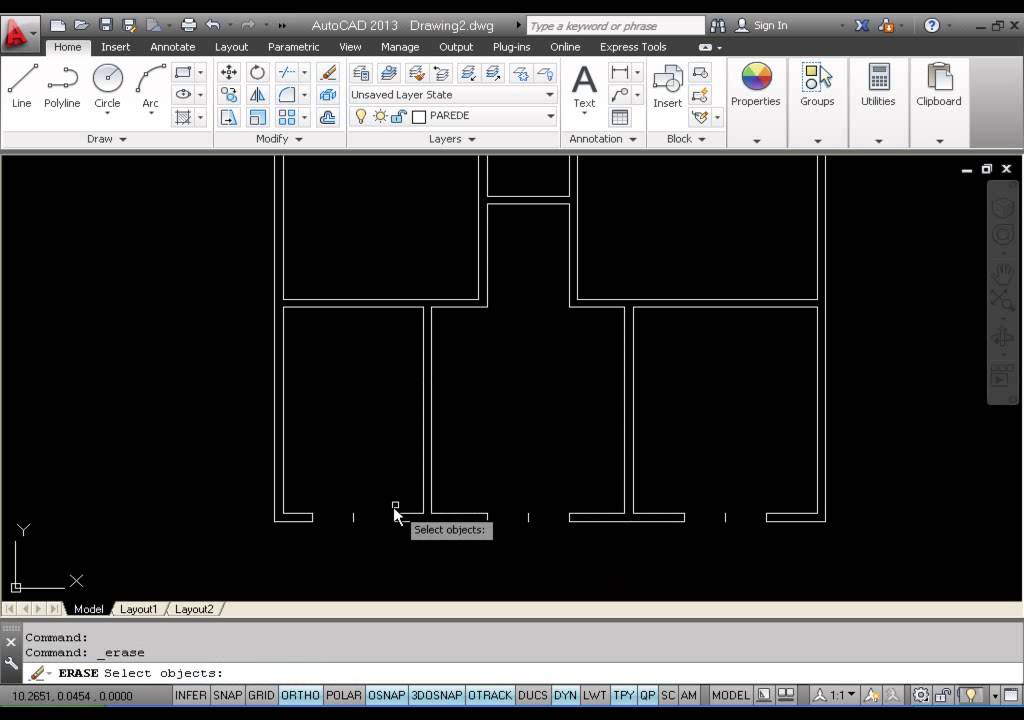This screenshot has width=1024, height=720.
Task: Click the Array tool icon
Action: (x=287, y=117)
